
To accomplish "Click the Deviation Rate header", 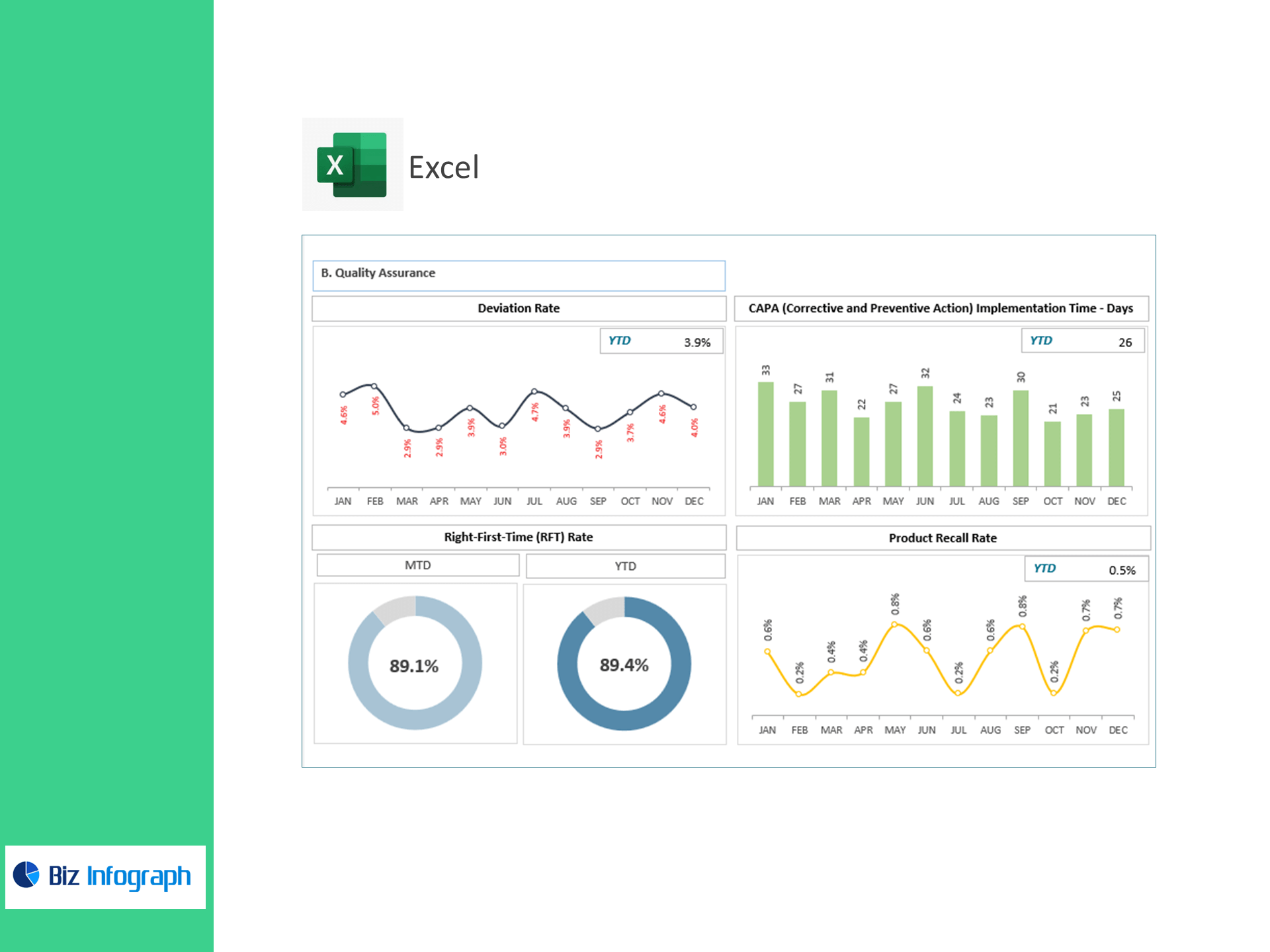I will pyautogui.click(x=519, y=308).
